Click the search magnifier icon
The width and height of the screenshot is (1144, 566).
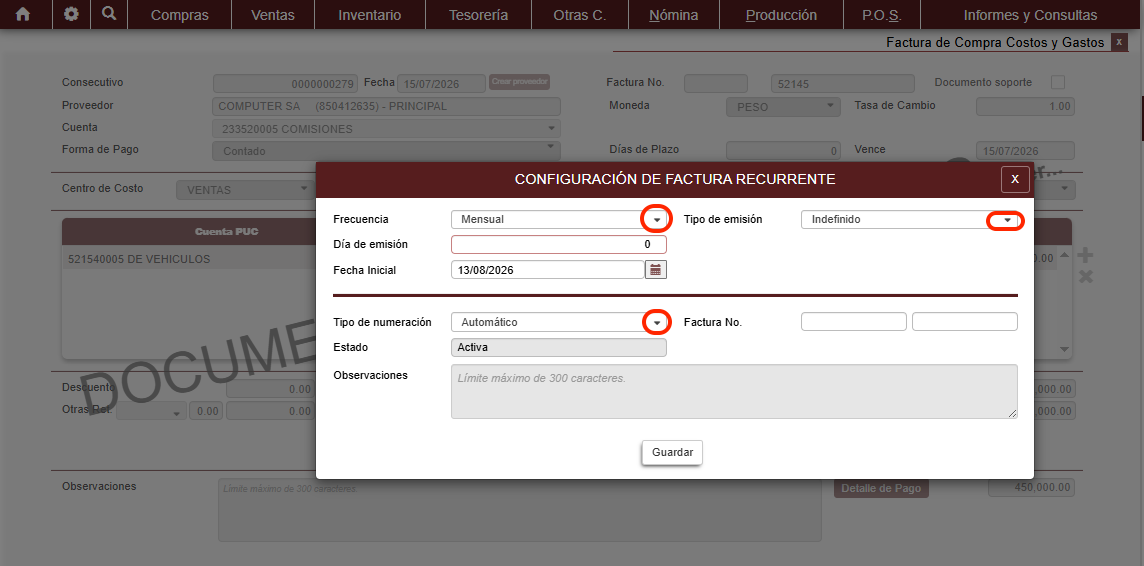tap(109, 14)
